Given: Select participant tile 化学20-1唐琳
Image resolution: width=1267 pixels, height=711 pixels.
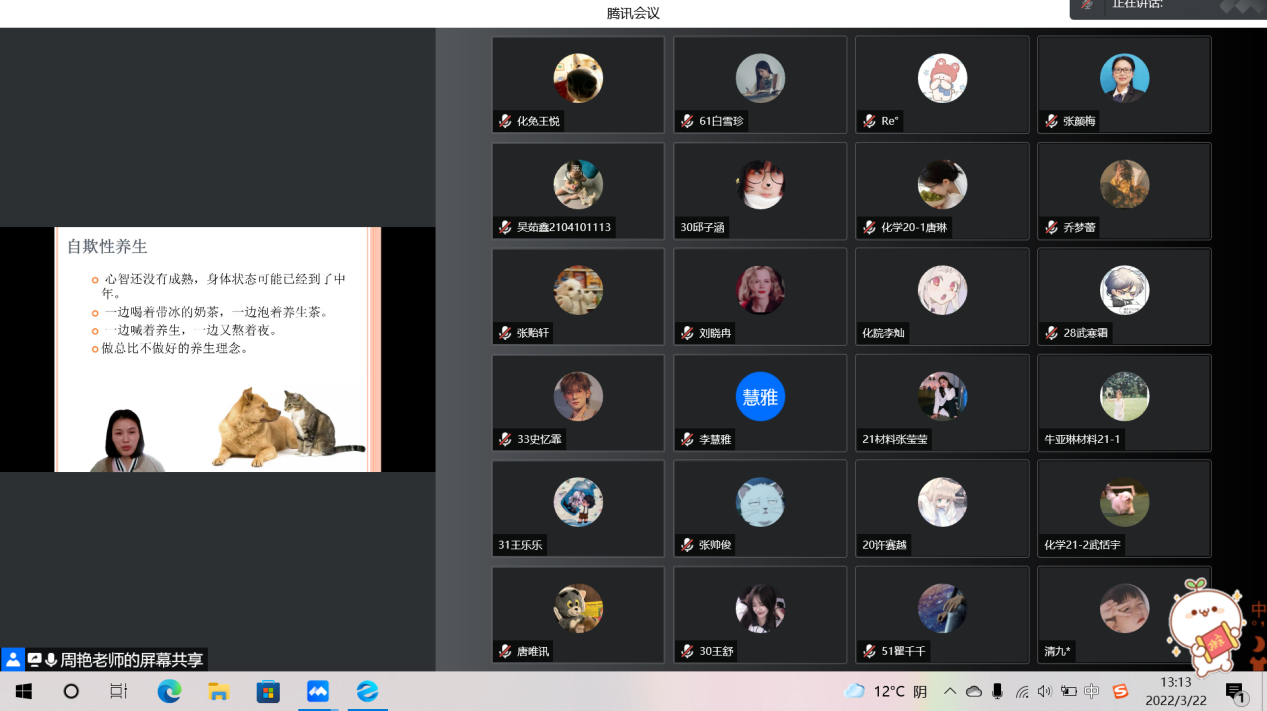Looking at the screenshot, I should tap(942, 191).
